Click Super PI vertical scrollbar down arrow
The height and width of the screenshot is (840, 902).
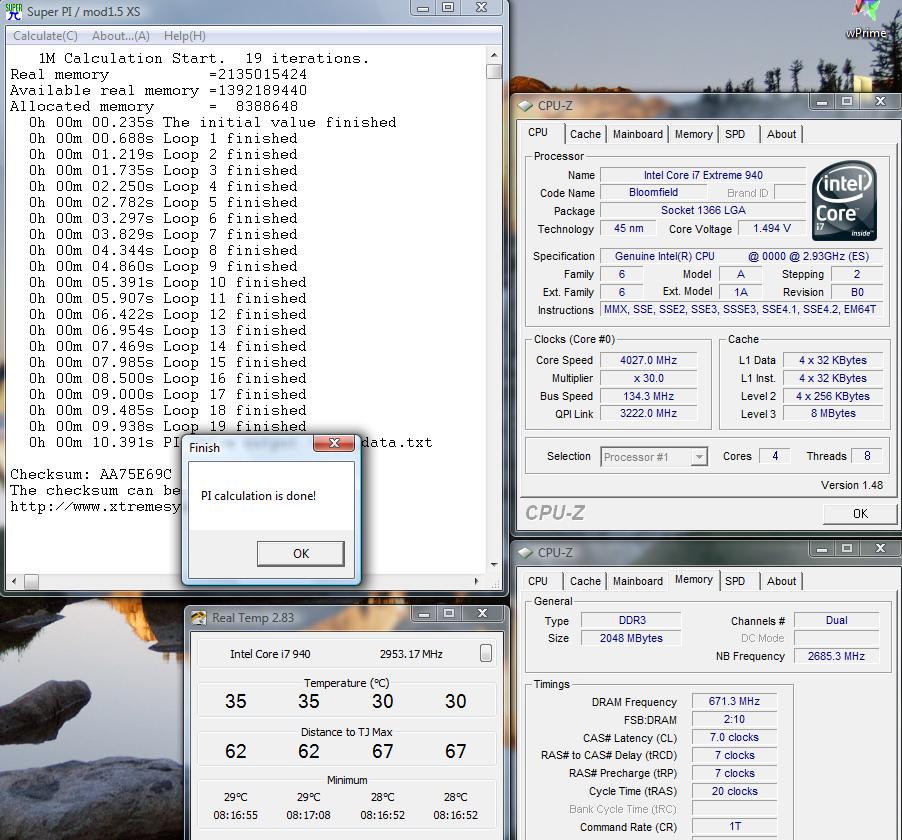(494, 565)
